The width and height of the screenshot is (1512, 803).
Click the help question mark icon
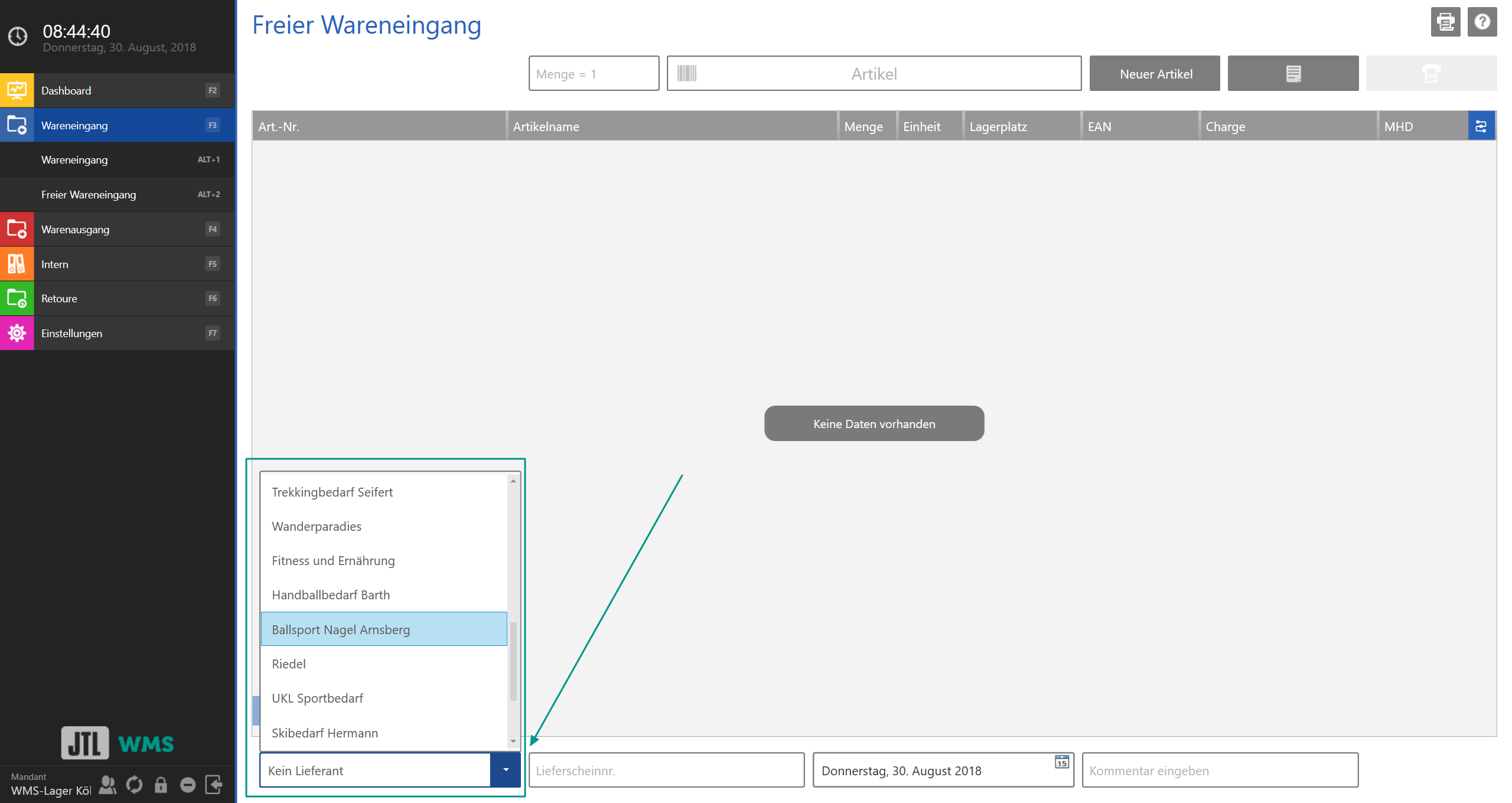1483,22
